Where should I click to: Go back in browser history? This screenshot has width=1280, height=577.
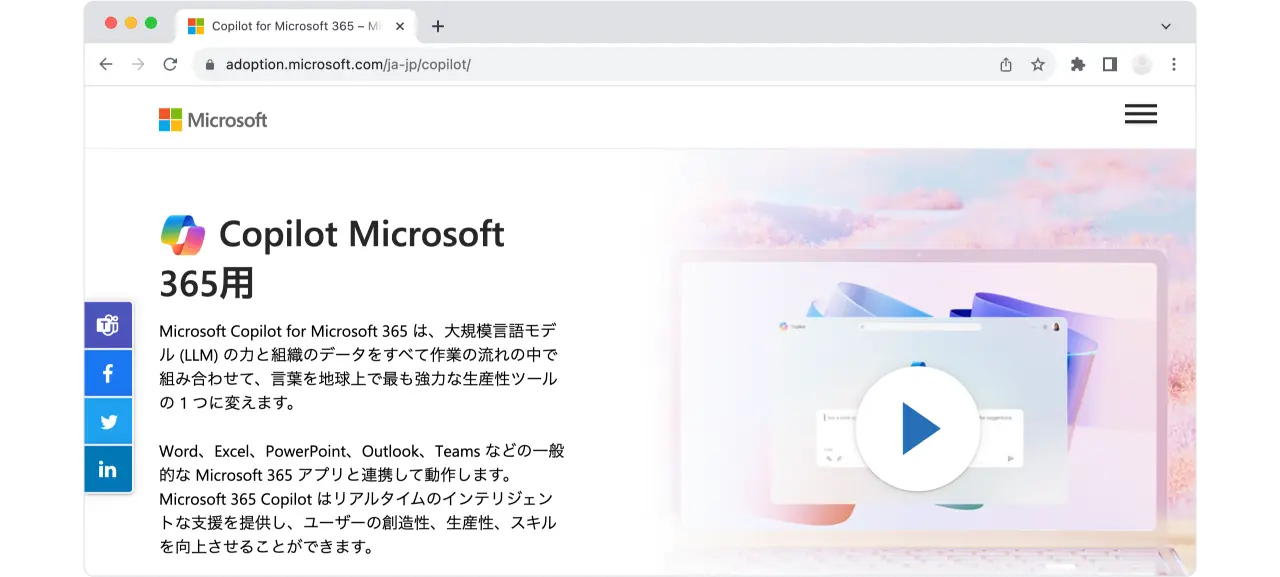106,64
